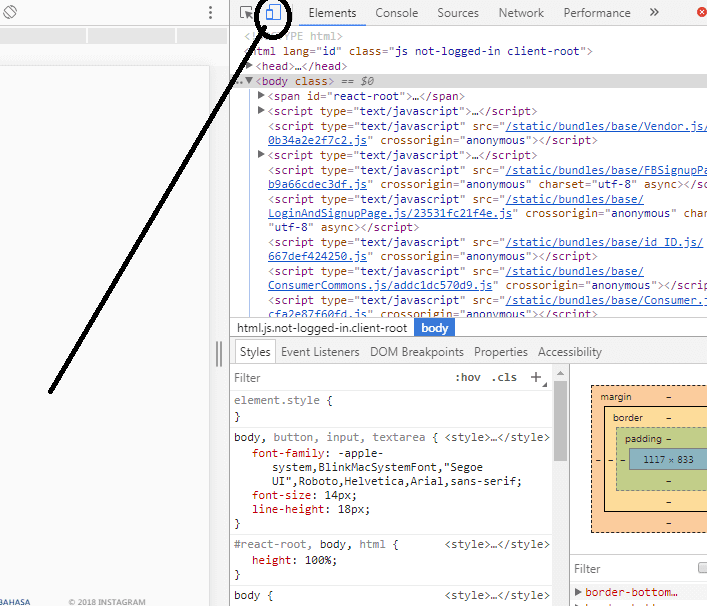The height and width of the screenshot is (606, 707).
Task: Open the Properties sub-tab
Action: (500, 352)
